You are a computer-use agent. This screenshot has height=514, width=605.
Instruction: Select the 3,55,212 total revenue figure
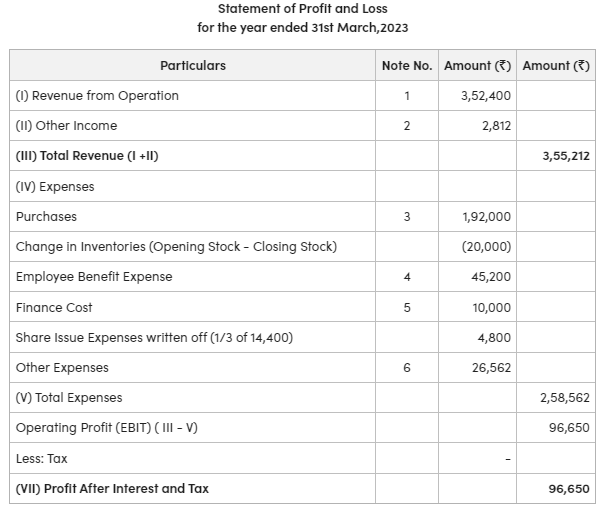pyautogui.click(x=566, y=156)
